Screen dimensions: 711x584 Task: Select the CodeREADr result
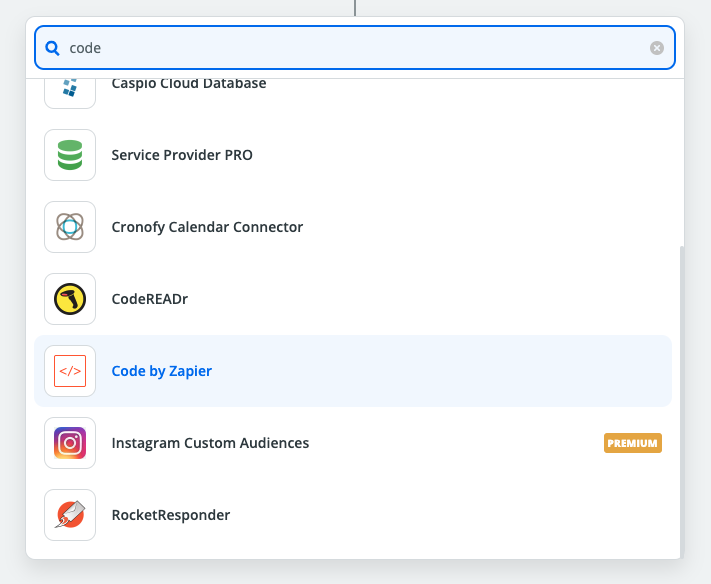point(353,299)
